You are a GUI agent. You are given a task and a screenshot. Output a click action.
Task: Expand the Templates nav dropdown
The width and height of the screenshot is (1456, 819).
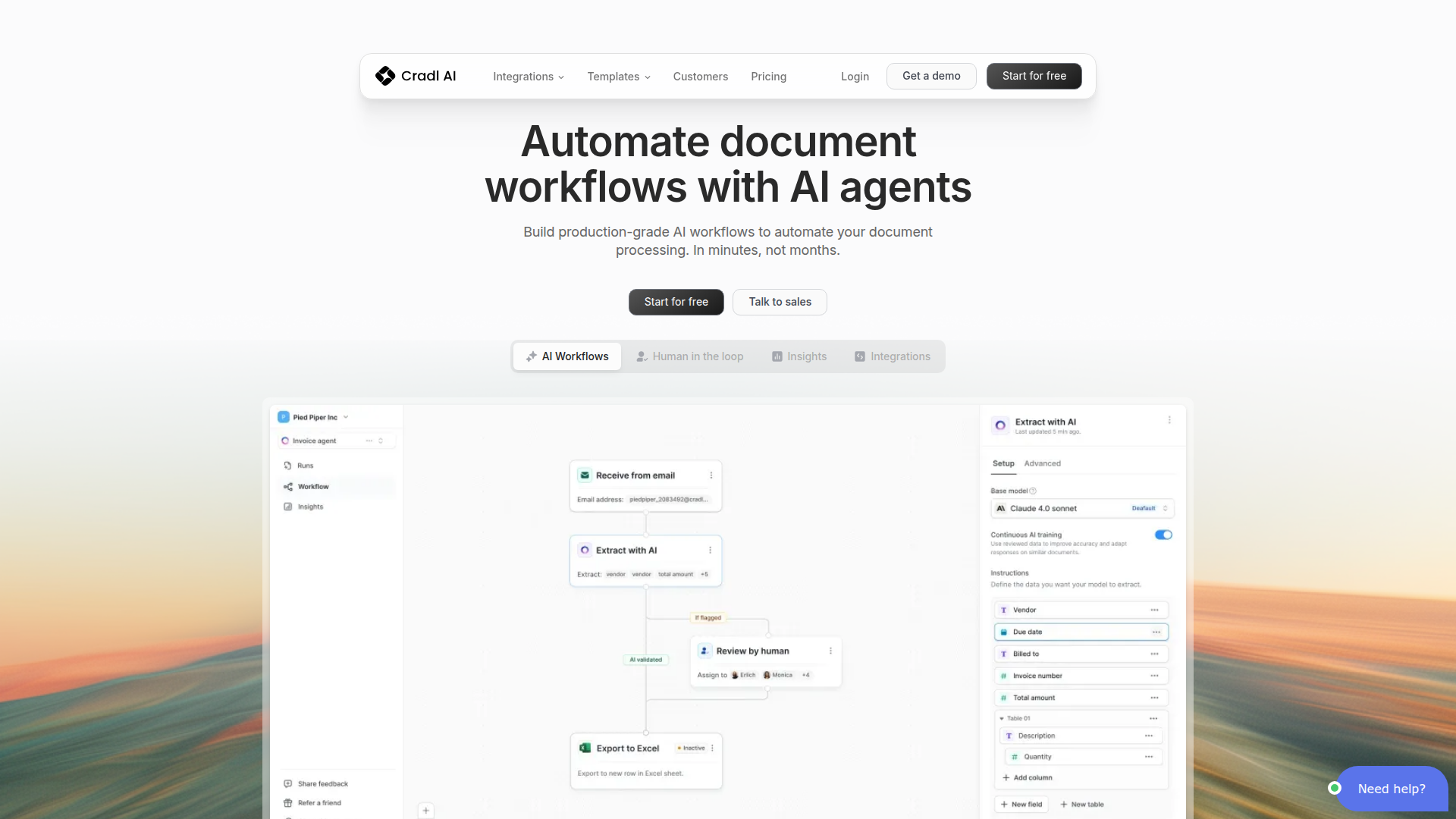pyautogui.click(x=619, y=77)
